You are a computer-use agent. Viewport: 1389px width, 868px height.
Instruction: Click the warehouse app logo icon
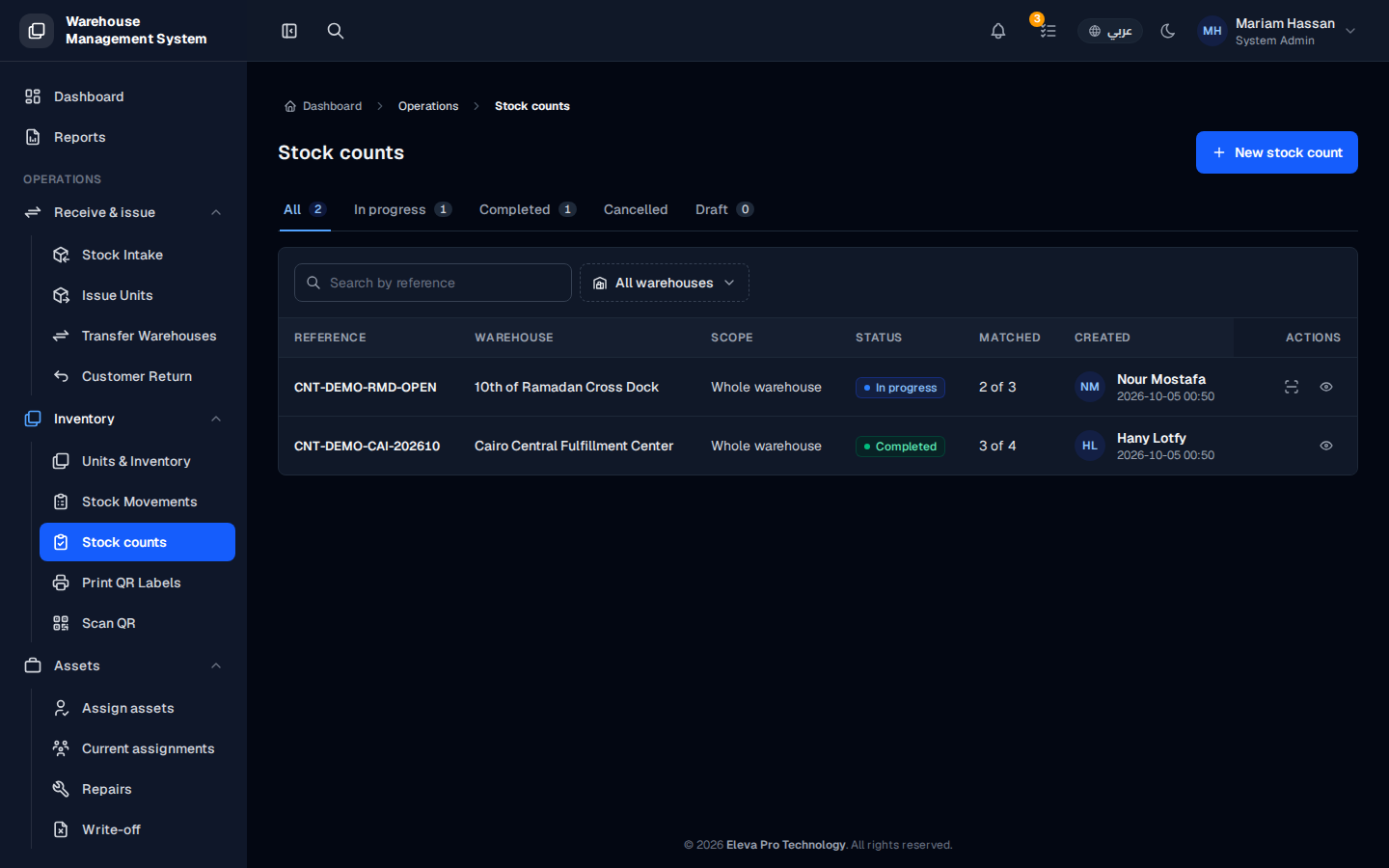pos(37,31)
